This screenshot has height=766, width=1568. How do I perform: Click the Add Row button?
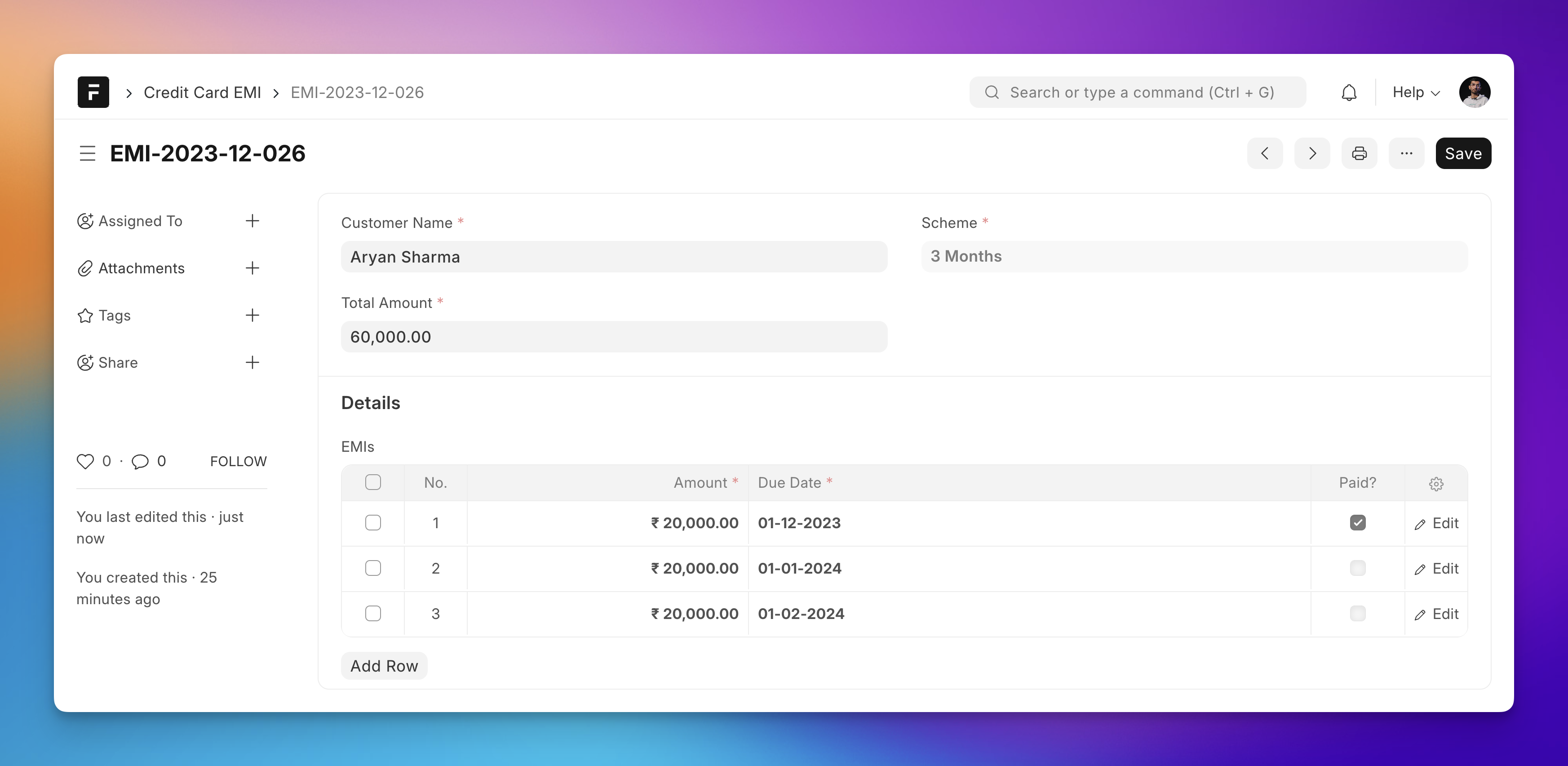pyautogui.click(x=384, y=665)
